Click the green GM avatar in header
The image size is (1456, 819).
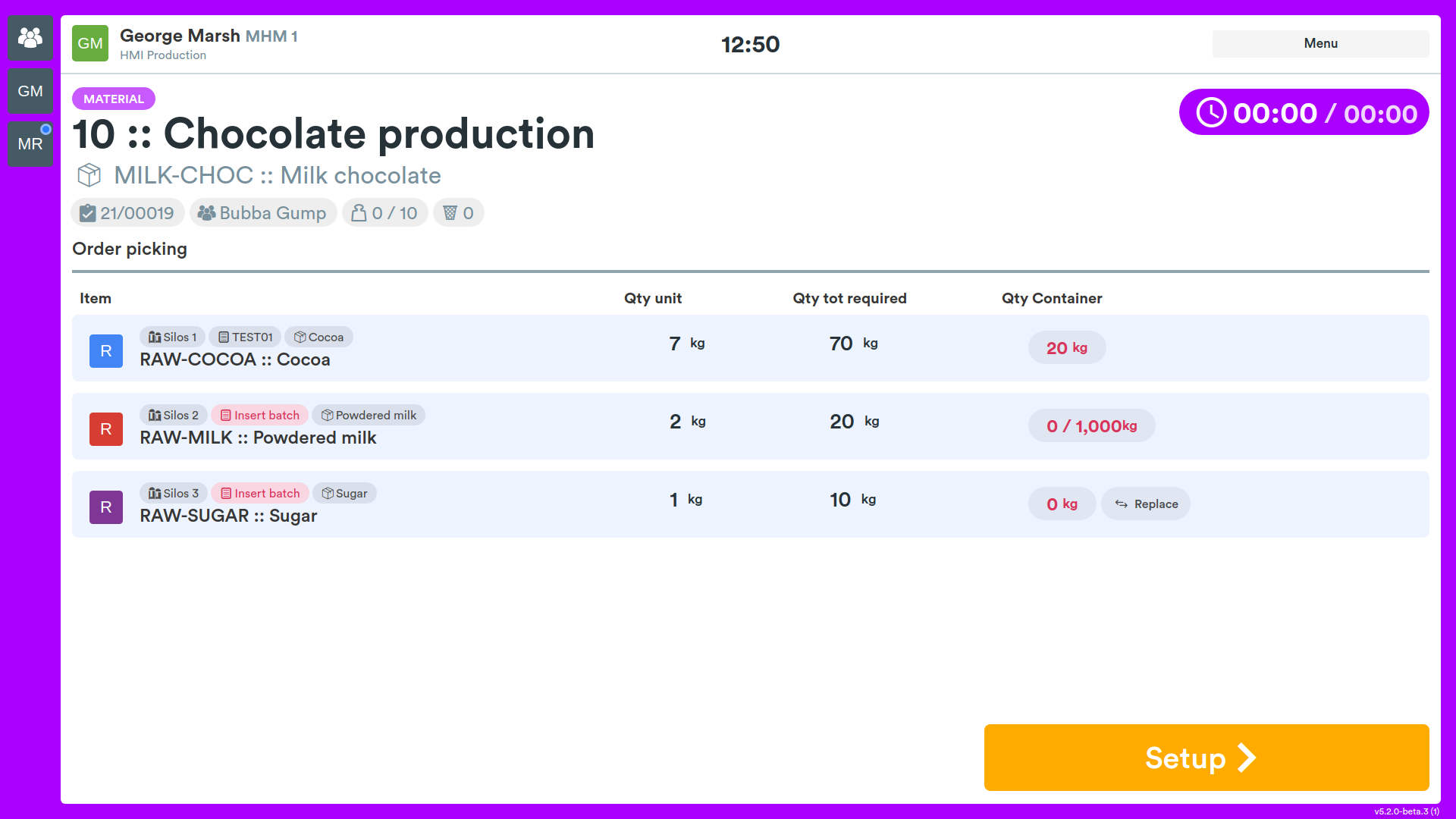90,43
